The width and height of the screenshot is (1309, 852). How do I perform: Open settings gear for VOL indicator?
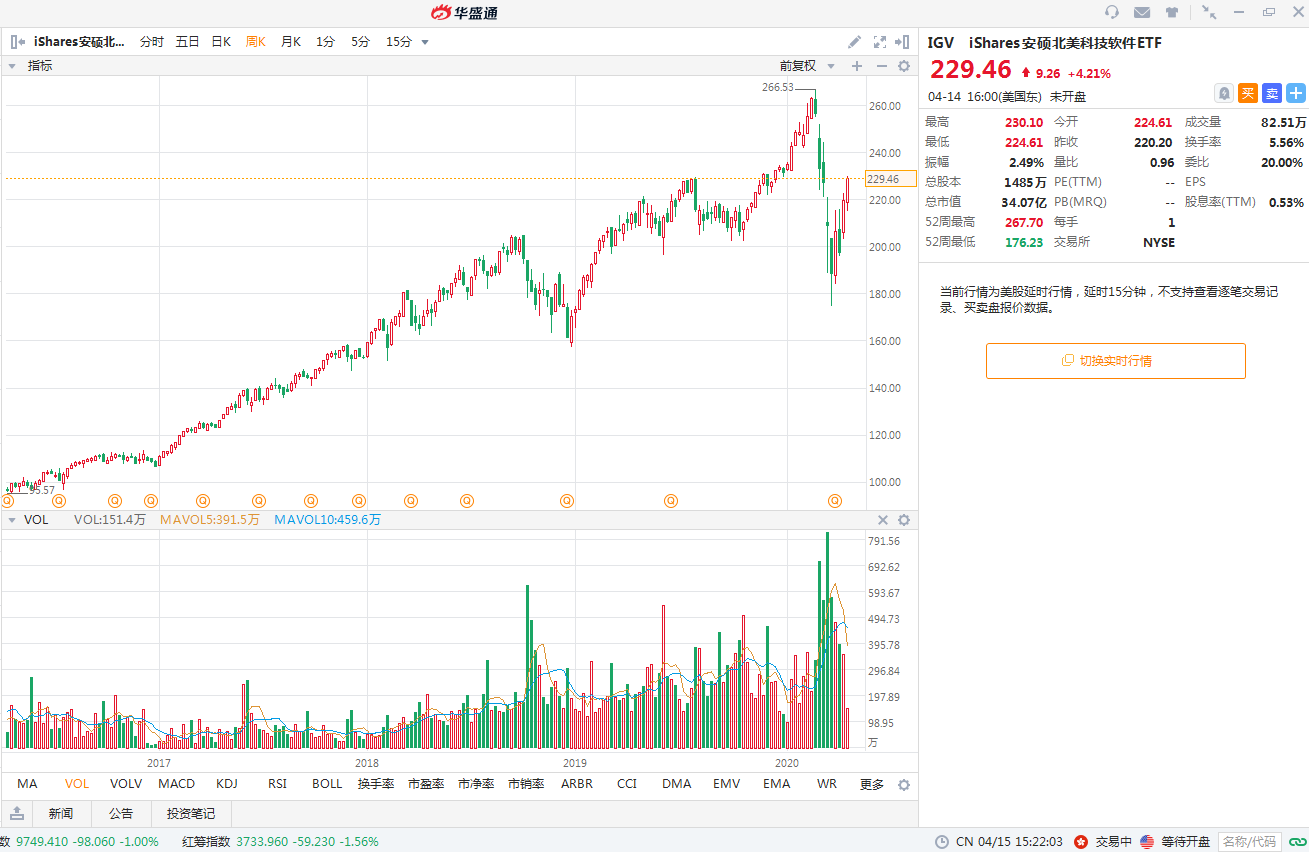[x=904, y=520]
